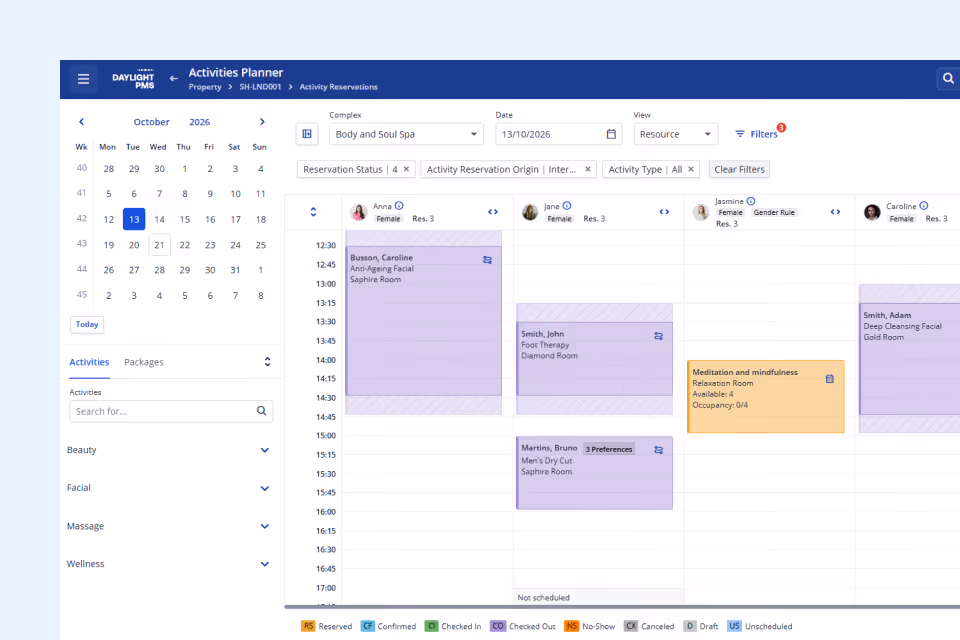Viewport: 960px width, 640px height.
Task: Open Busson, Caroline Anti-Ageing Facial reservation
Action: (424, 321)
